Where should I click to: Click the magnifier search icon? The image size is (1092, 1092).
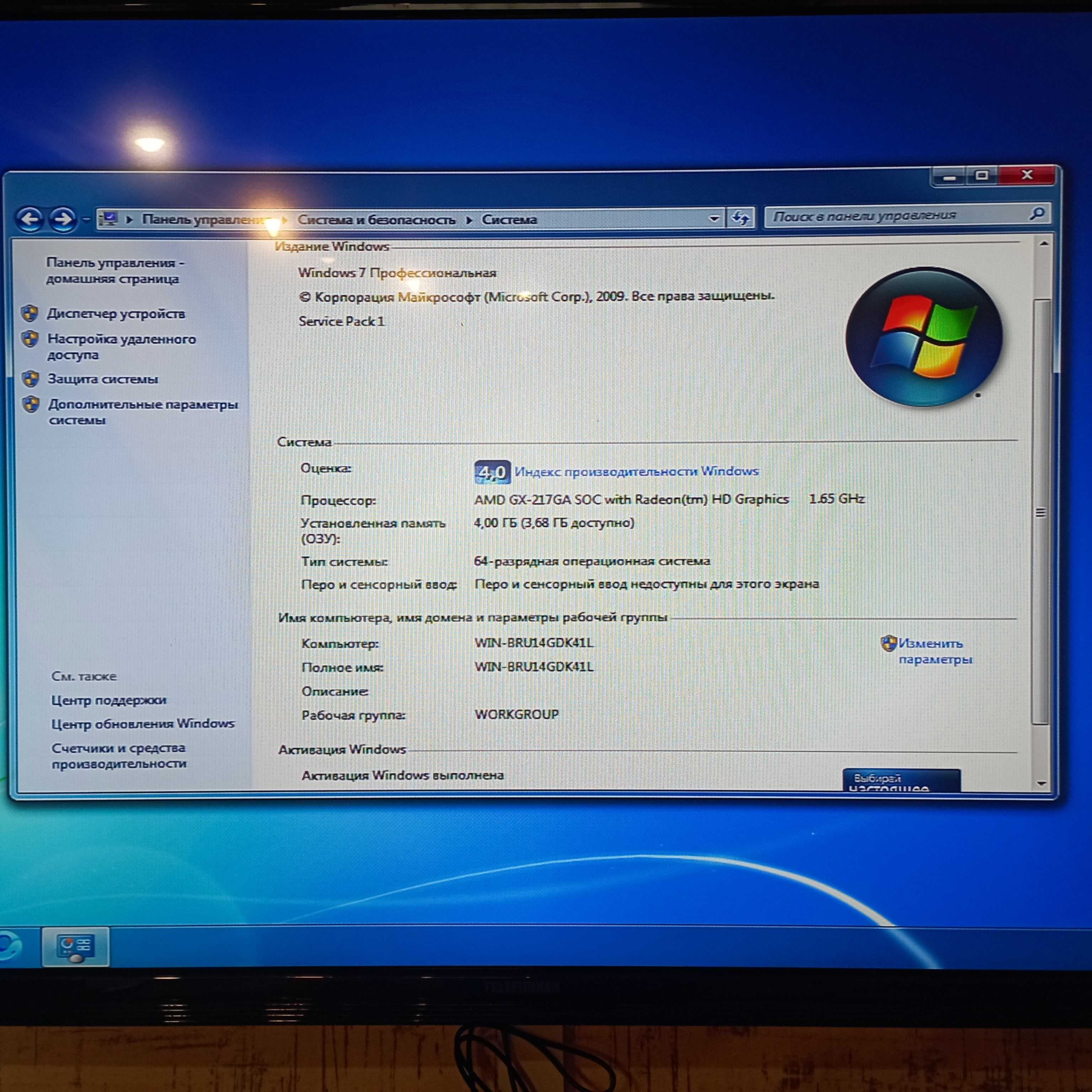(x=1037, y=214)
